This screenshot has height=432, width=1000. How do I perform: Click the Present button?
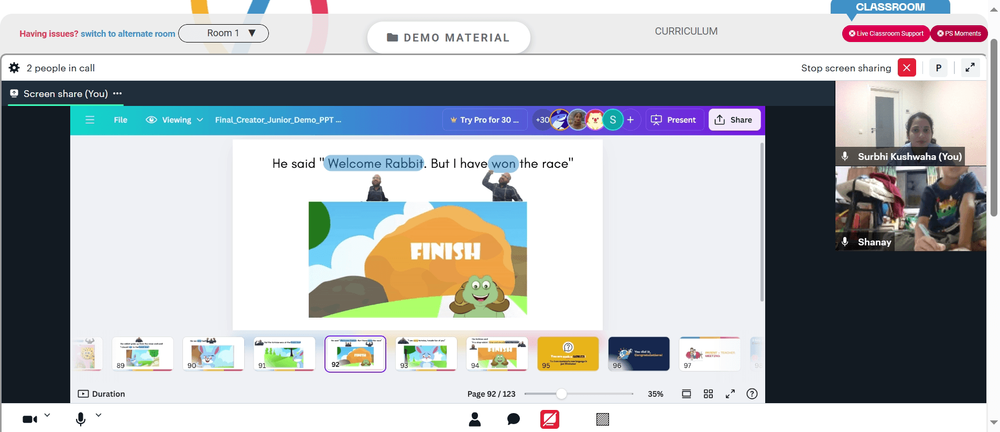point(675,119)
